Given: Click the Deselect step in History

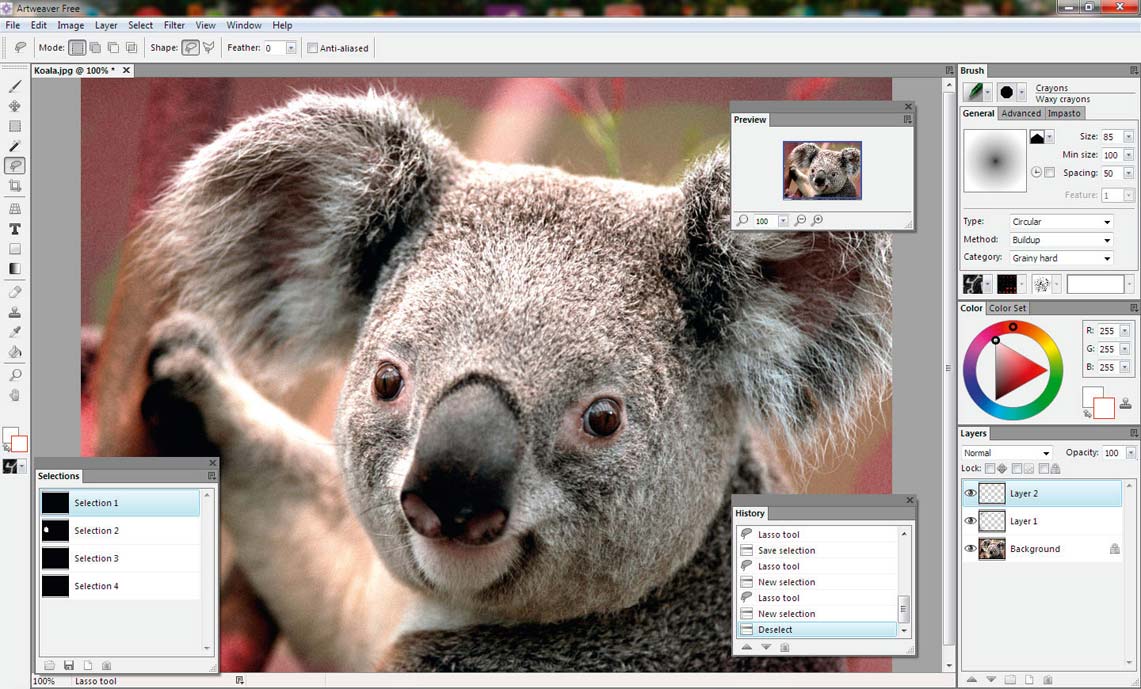Looking at the screenshot, I should (818, 630).
